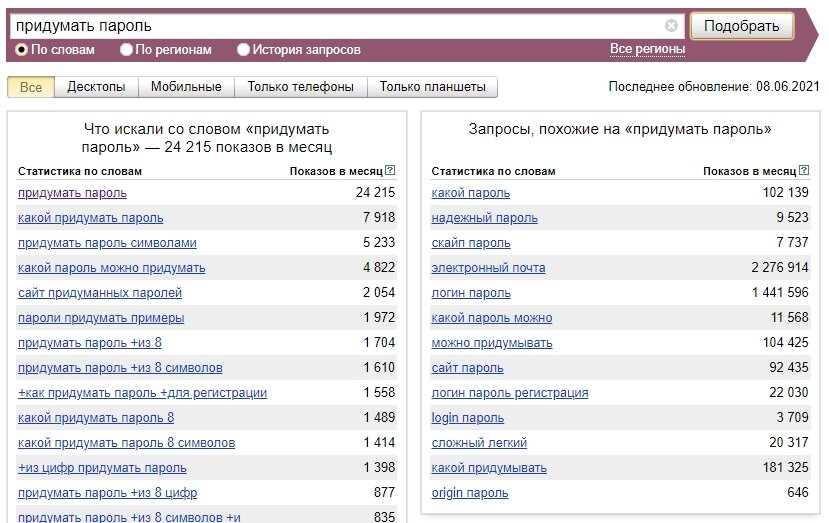Open the 'сайт придуманных паролей' link
829x523 pixels.
point(100,293)
